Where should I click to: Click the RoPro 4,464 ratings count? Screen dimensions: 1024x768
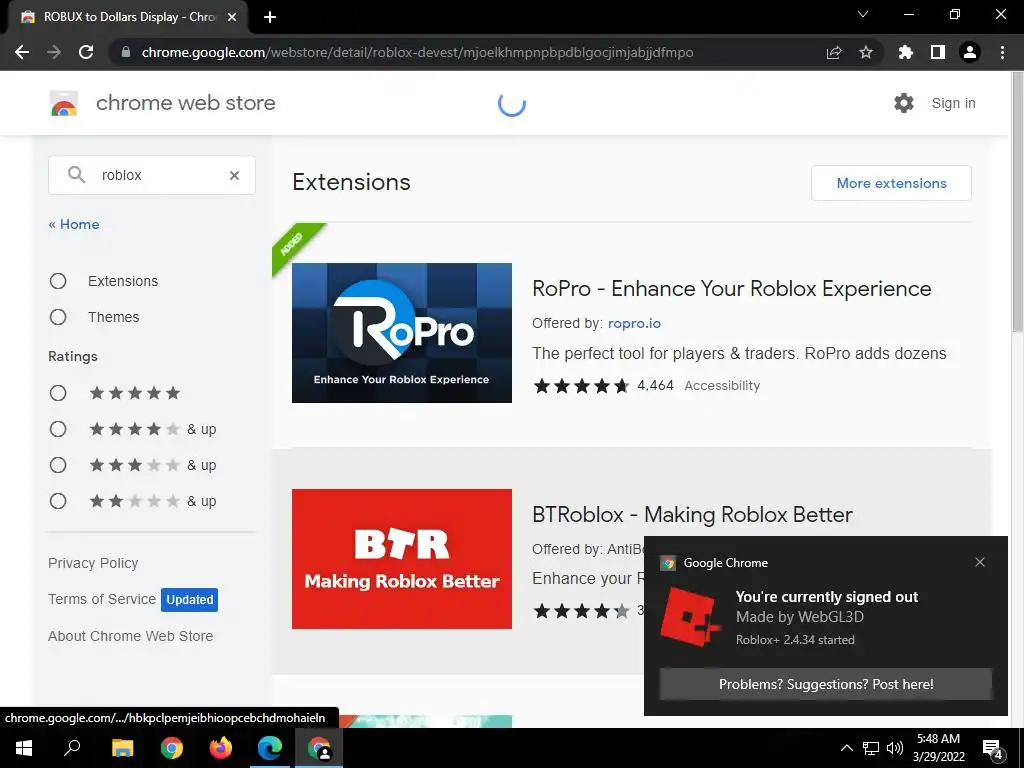(655, 385)
